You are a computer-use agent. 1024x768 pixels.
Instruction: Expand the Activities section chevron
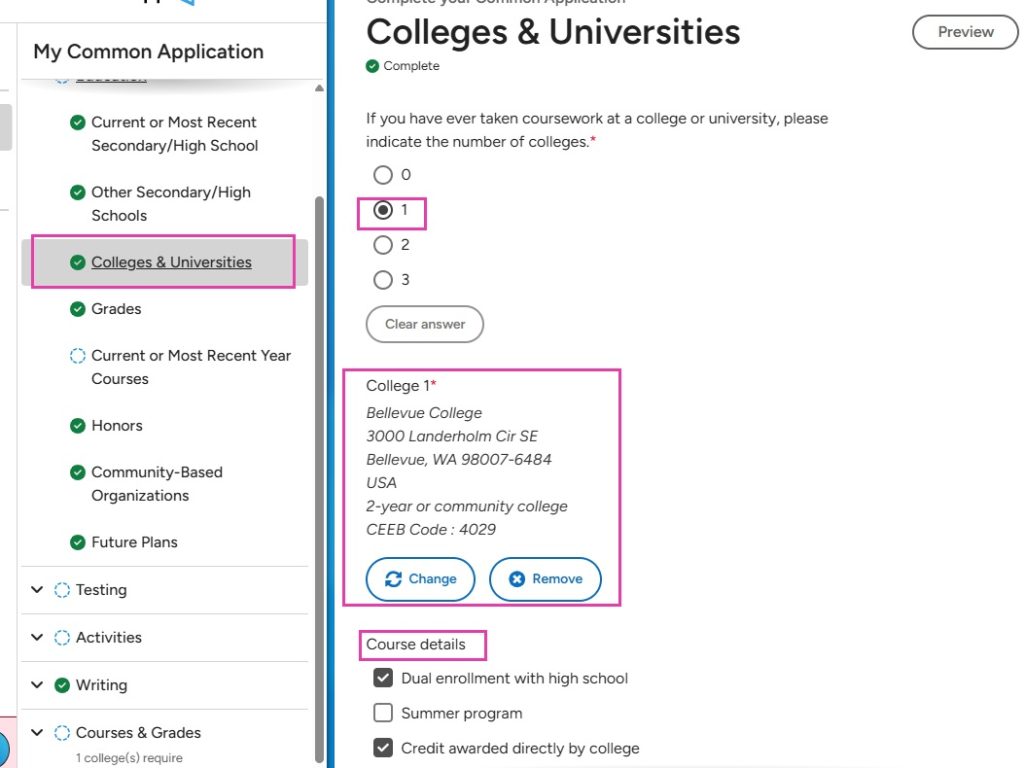37,638
